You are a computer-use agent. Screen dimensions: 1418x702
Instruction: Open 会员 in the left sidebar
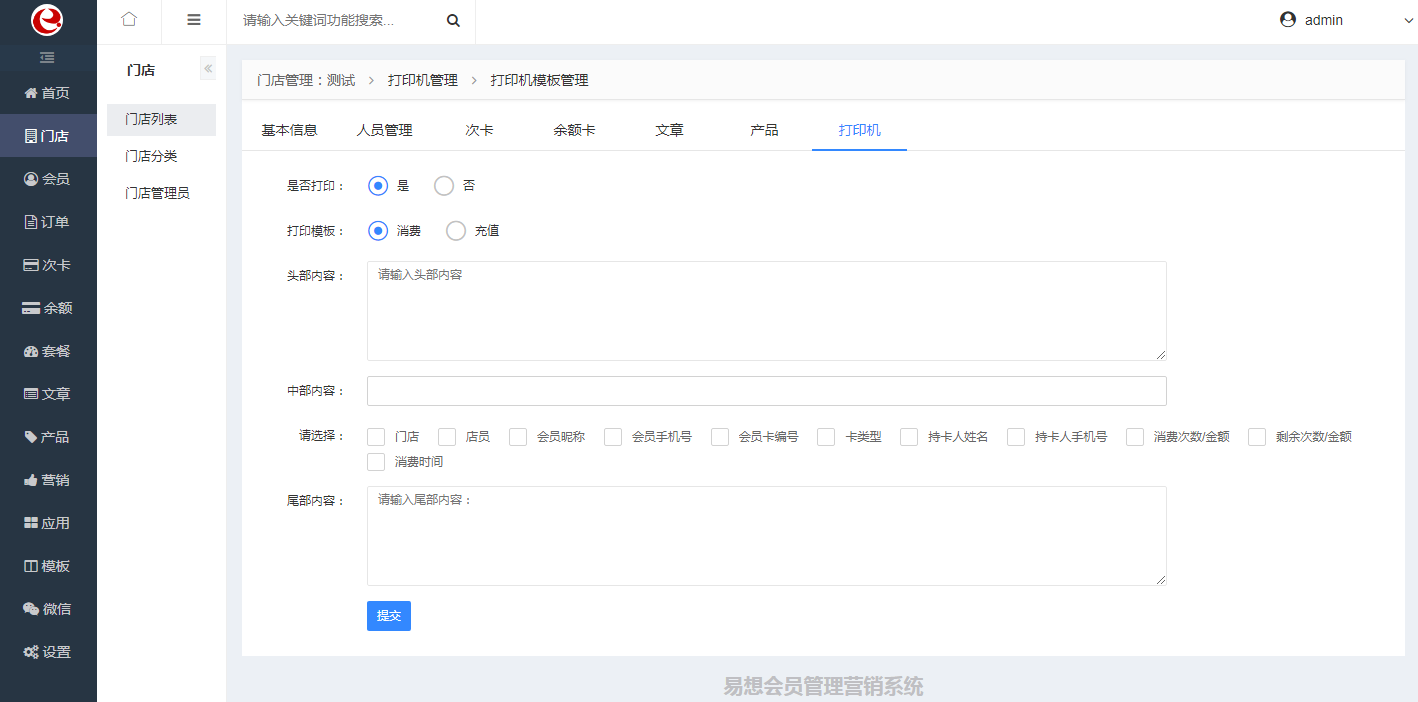pos(48,179)
